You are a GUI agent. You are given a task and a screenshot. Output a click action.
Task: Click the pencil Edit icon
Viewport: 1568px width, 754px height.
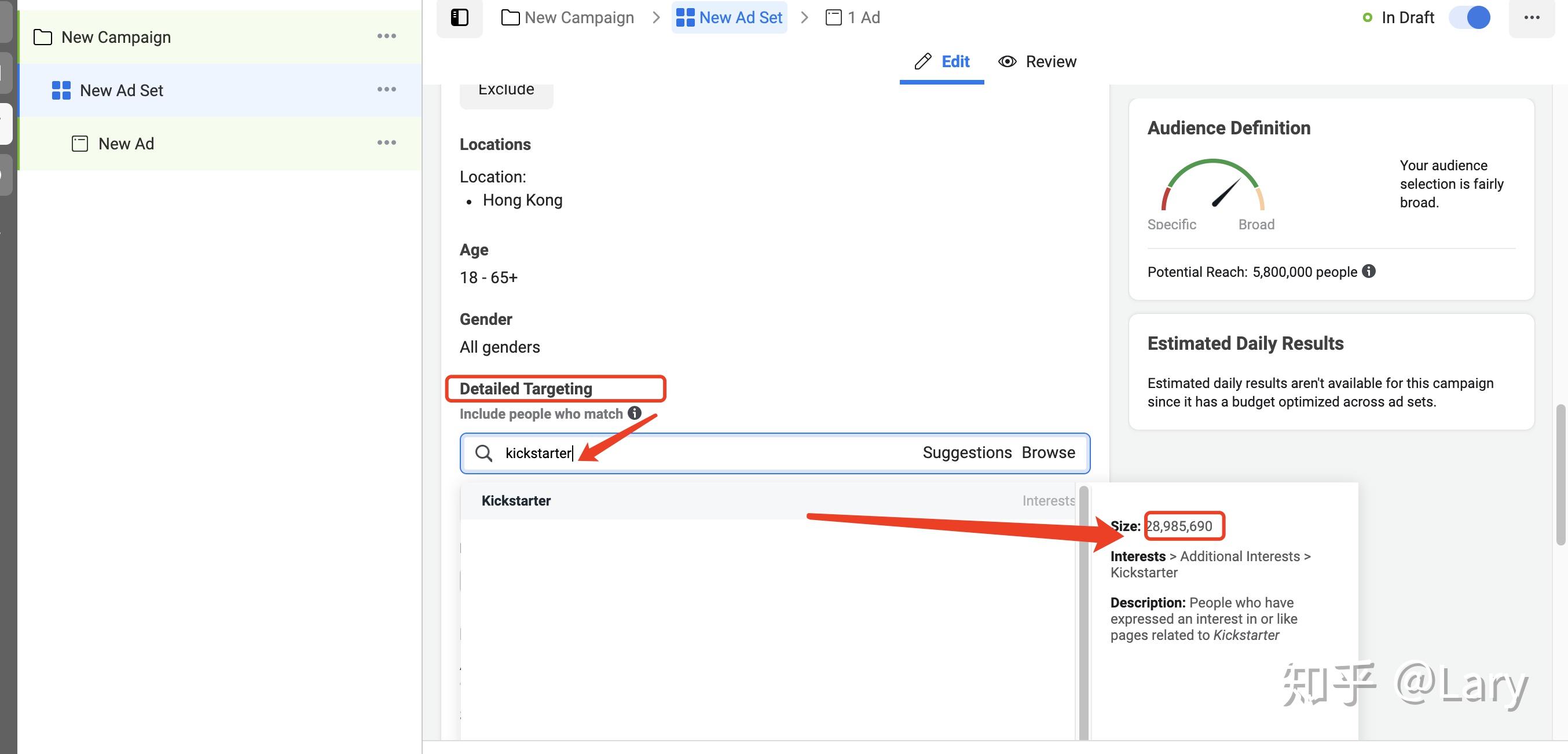(x=923, y=61)
